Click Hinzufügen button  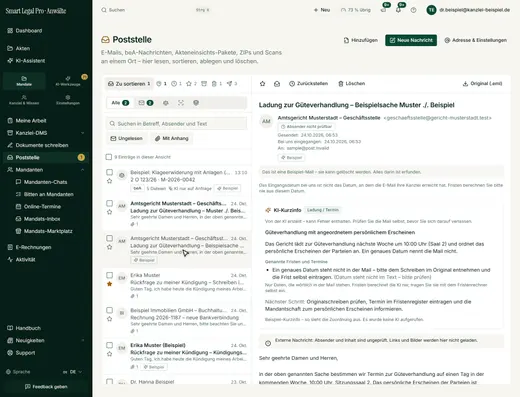pyautogui.click(x=361, y=40)
